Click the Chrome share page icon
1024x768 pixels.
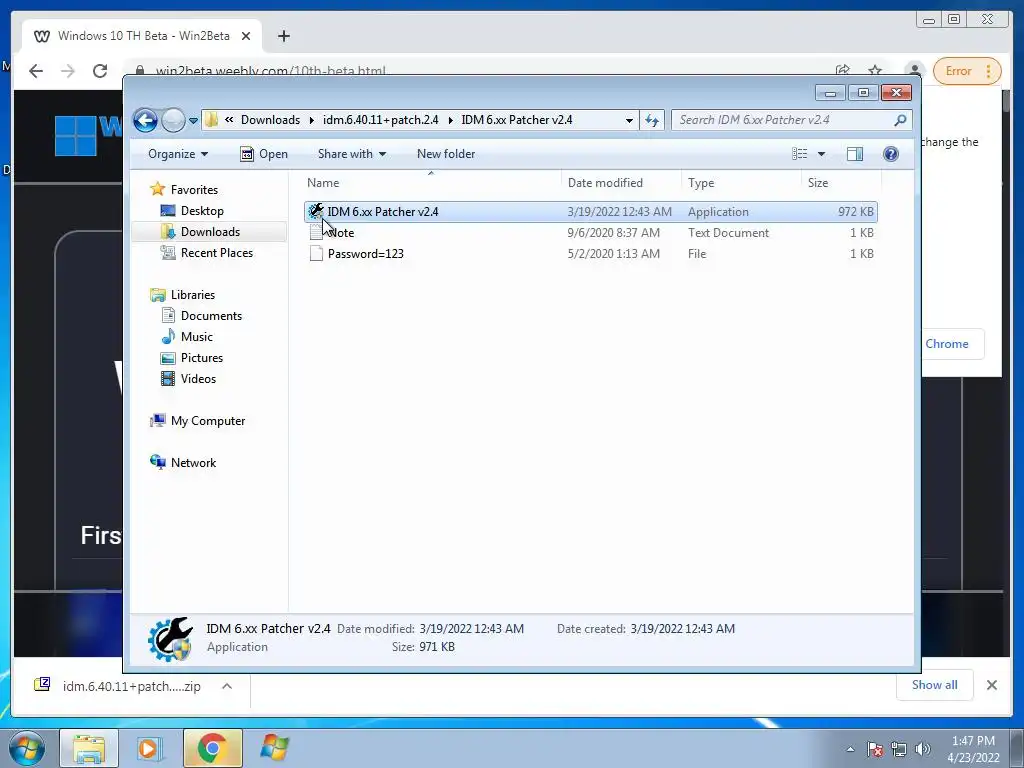tap(842, 70)
